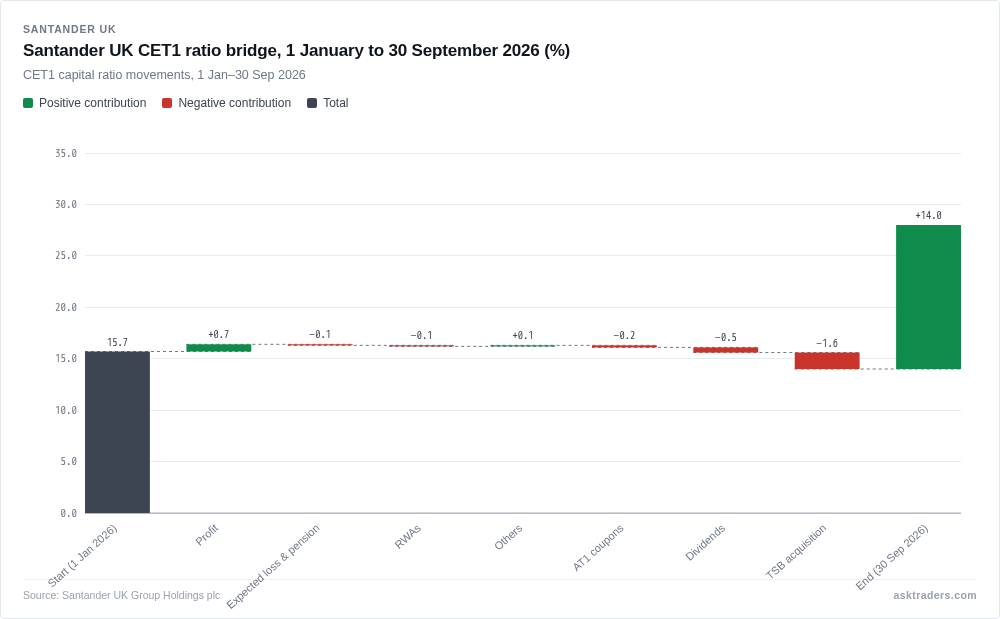Click the 15.0 y-axis tick label

(66, 358)
